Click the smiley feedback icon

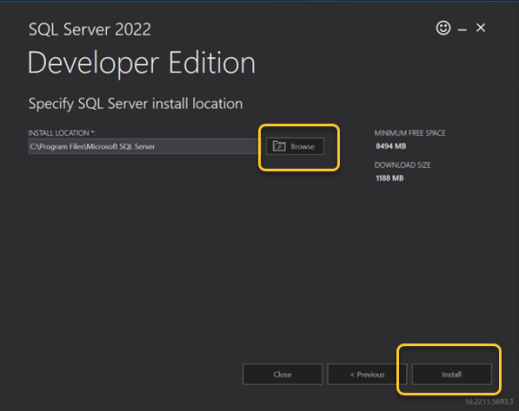coord(443,28)
